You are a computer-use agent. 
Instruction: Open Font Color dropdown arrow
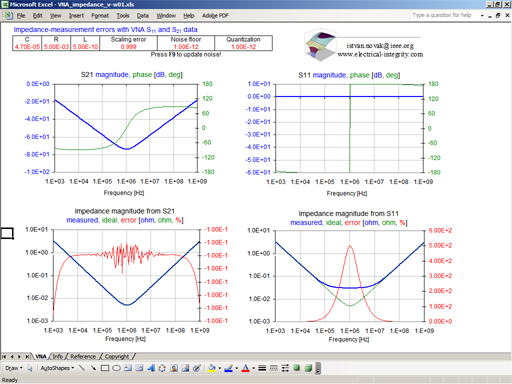click(x=253, y=368)
